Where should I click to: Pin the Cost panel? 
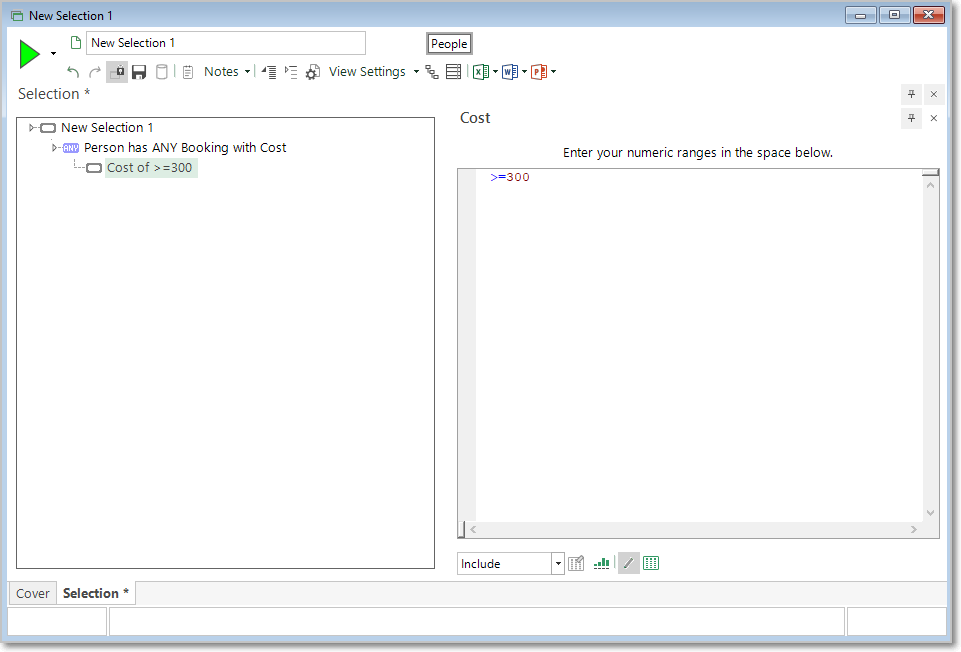click(x=911, y=118)
